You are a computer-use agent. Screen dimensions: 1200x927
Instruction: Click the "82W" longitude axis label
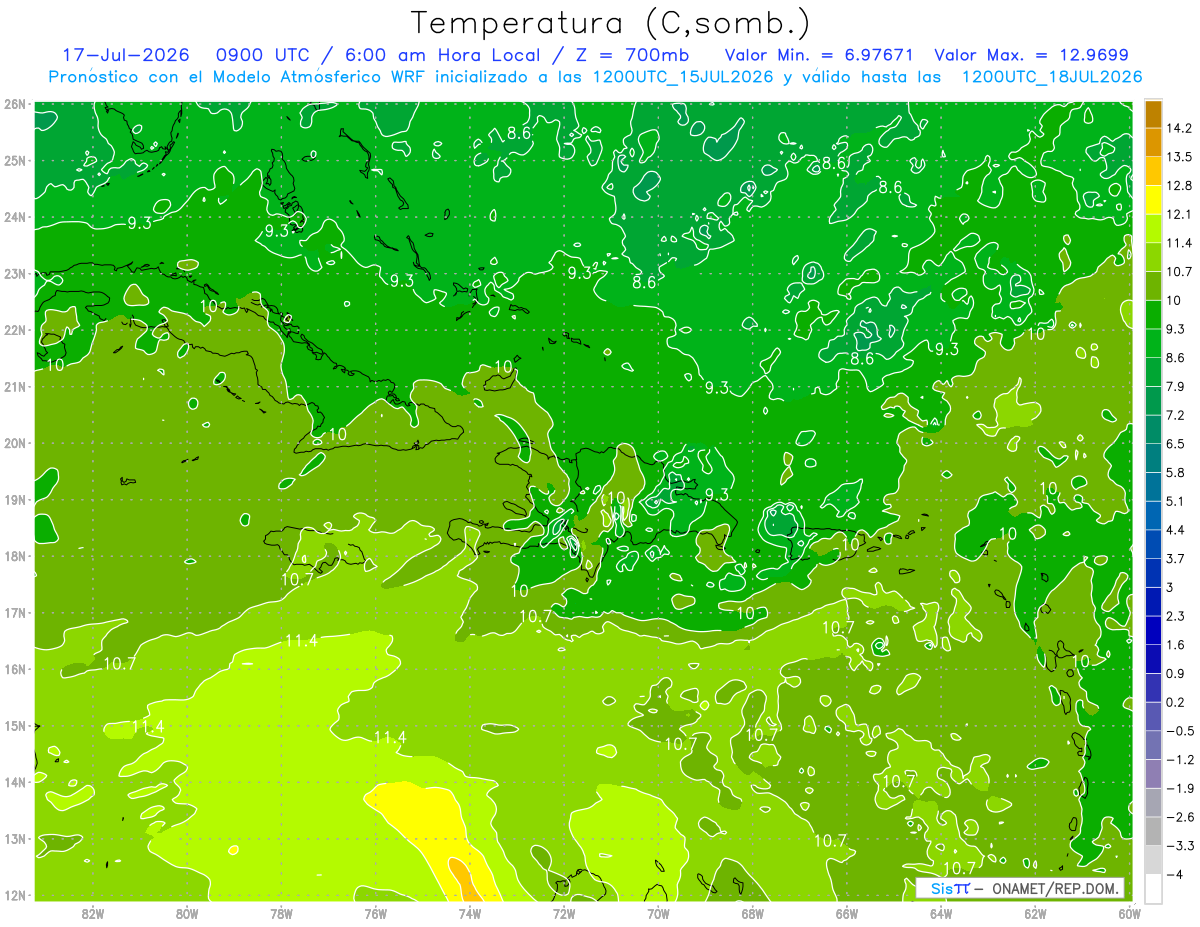pyautogui.click(x=92, y=913)
